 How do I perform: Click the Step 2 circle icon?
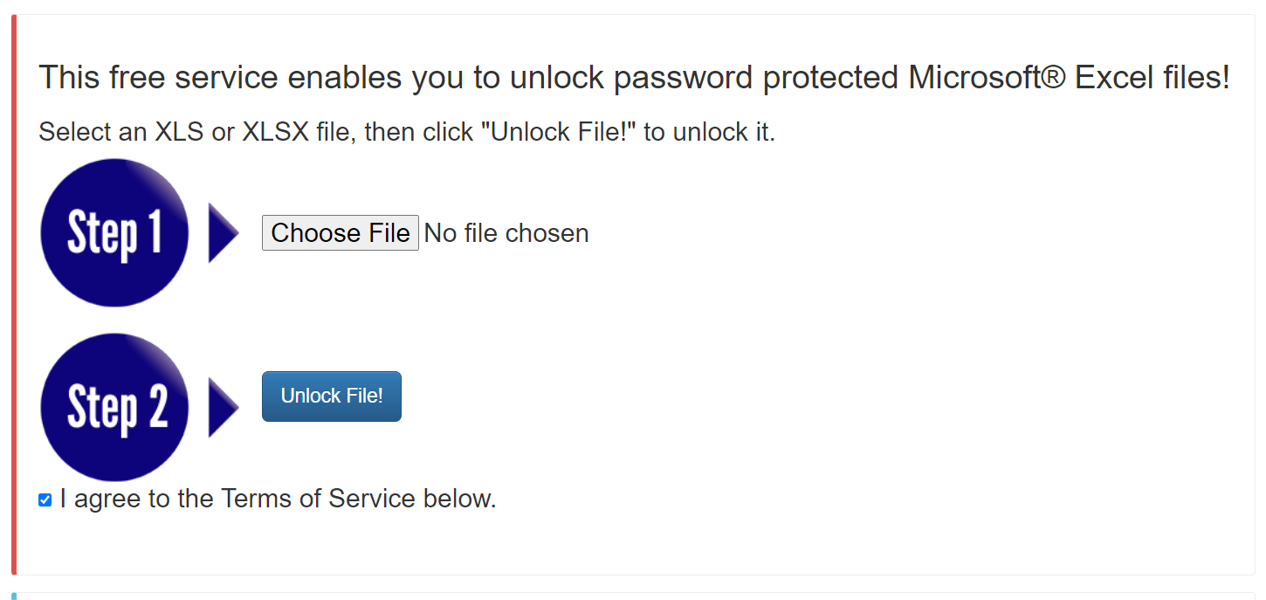click(x=114, y=407)
